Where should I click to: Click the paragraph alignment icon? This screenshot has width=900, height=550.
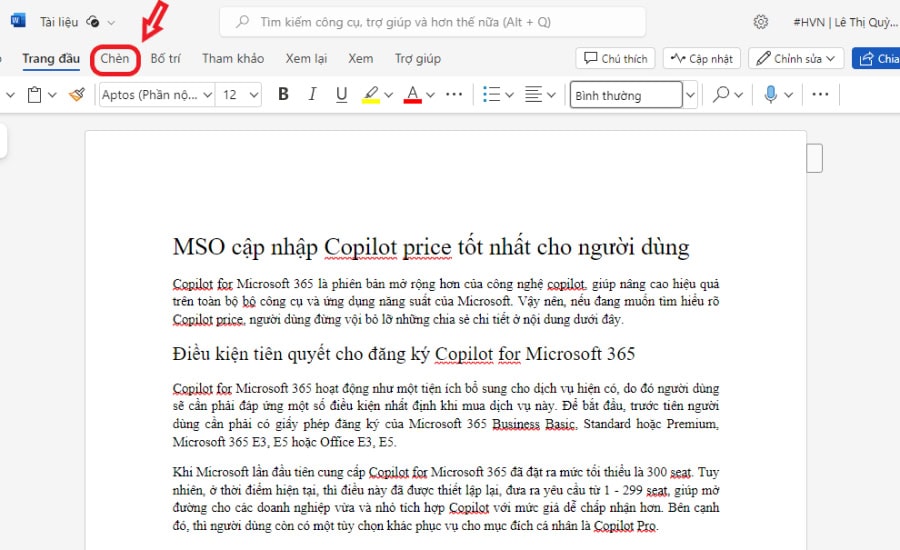533,94
